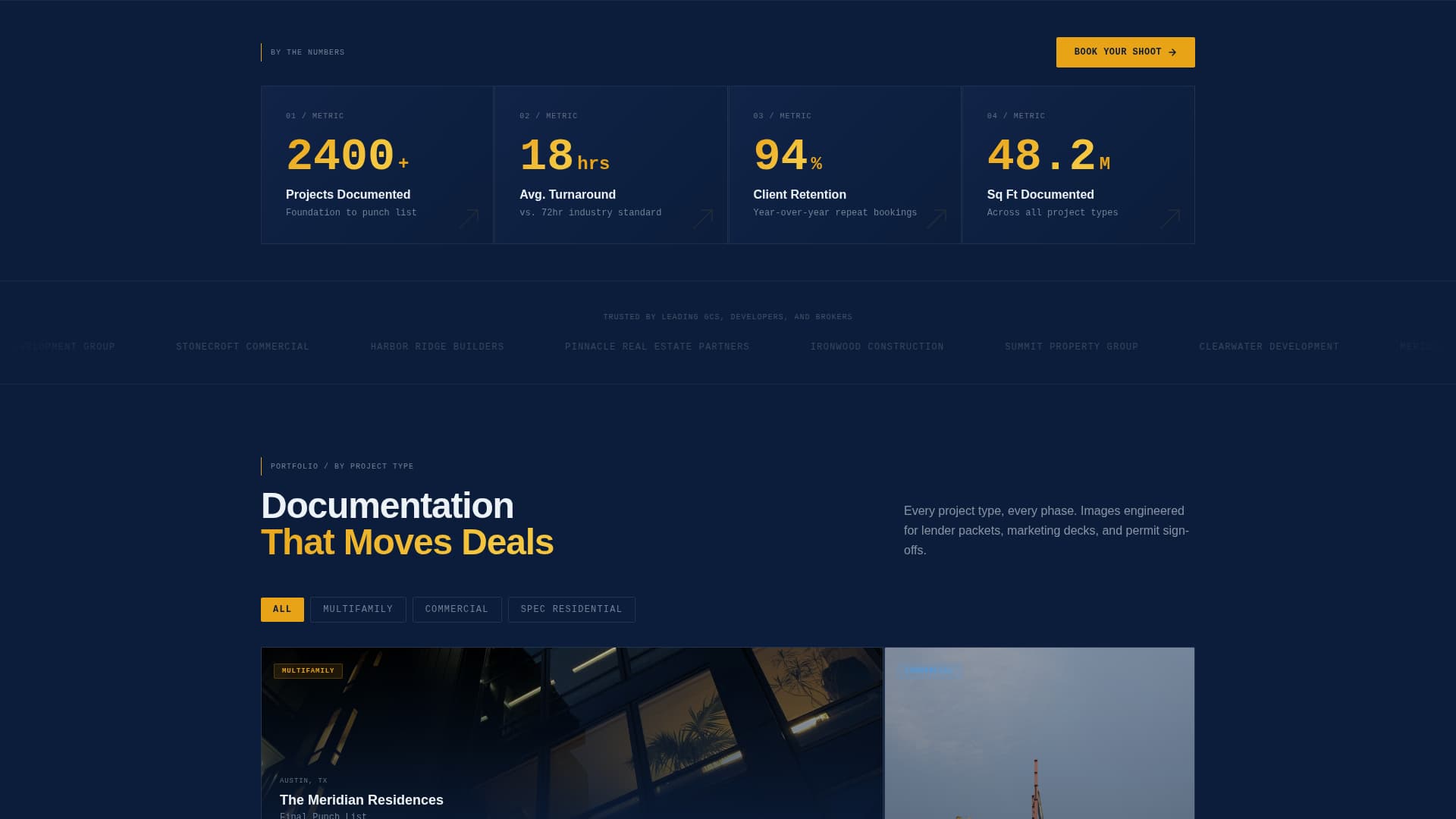Screen dimensions: 1456x819
Task: Click the Book Your Shoot button
Action: [1125, 52]
